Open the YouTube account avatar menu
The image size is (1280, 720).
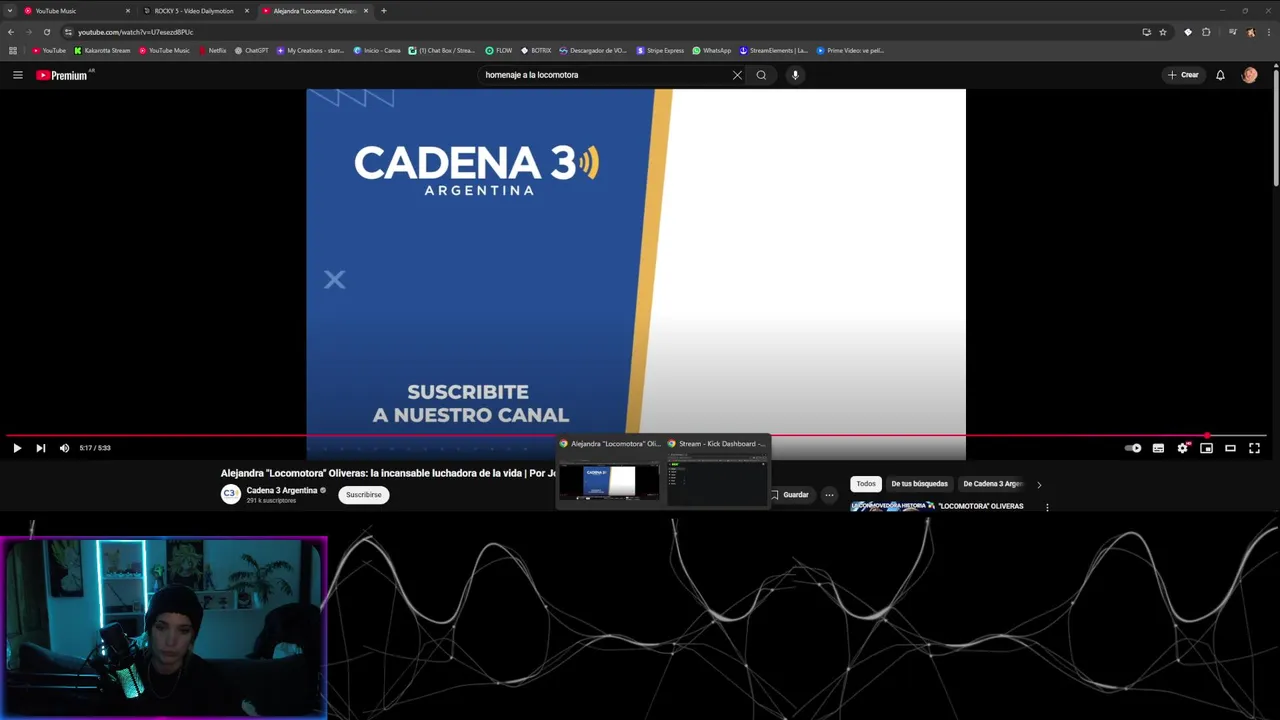tap(1249, 75)
